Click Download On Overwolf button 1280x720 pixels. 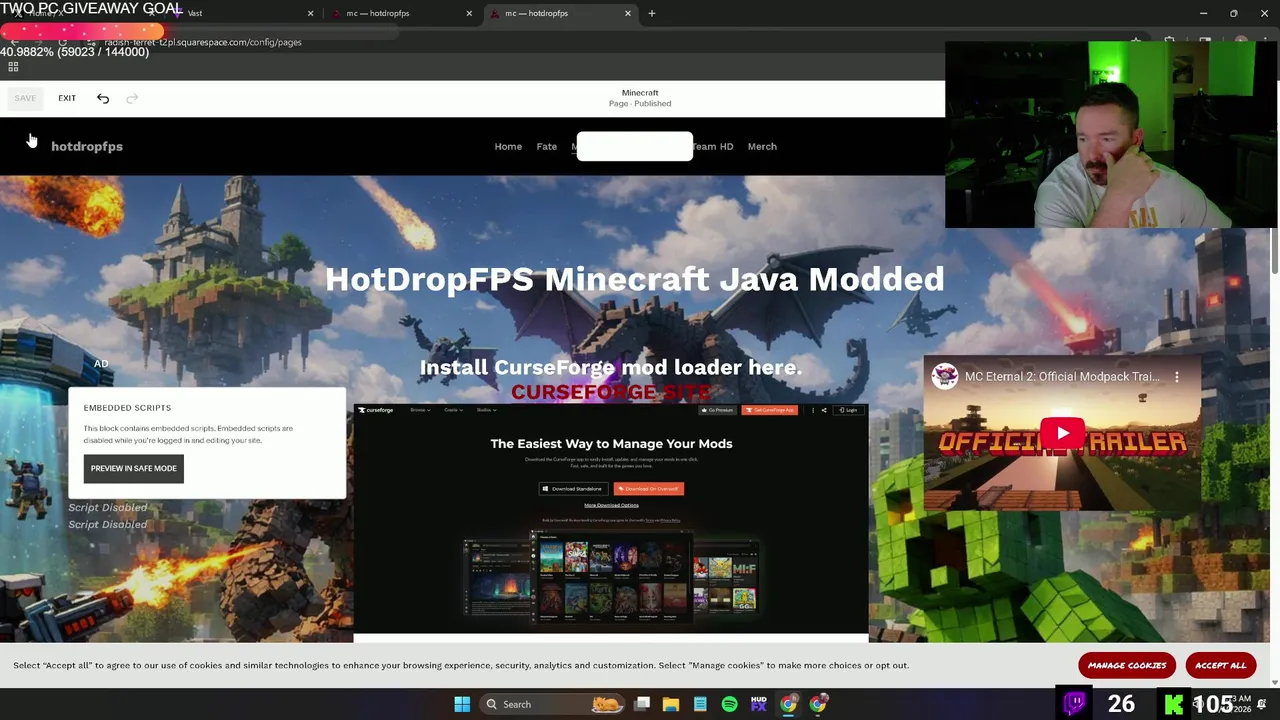[649, 489]
